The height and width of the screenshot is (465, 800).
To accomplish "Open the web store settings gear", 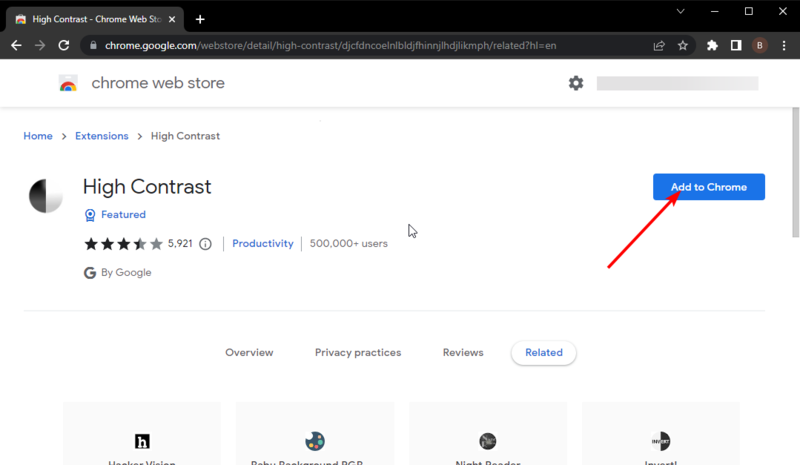I will pos(576,83).
